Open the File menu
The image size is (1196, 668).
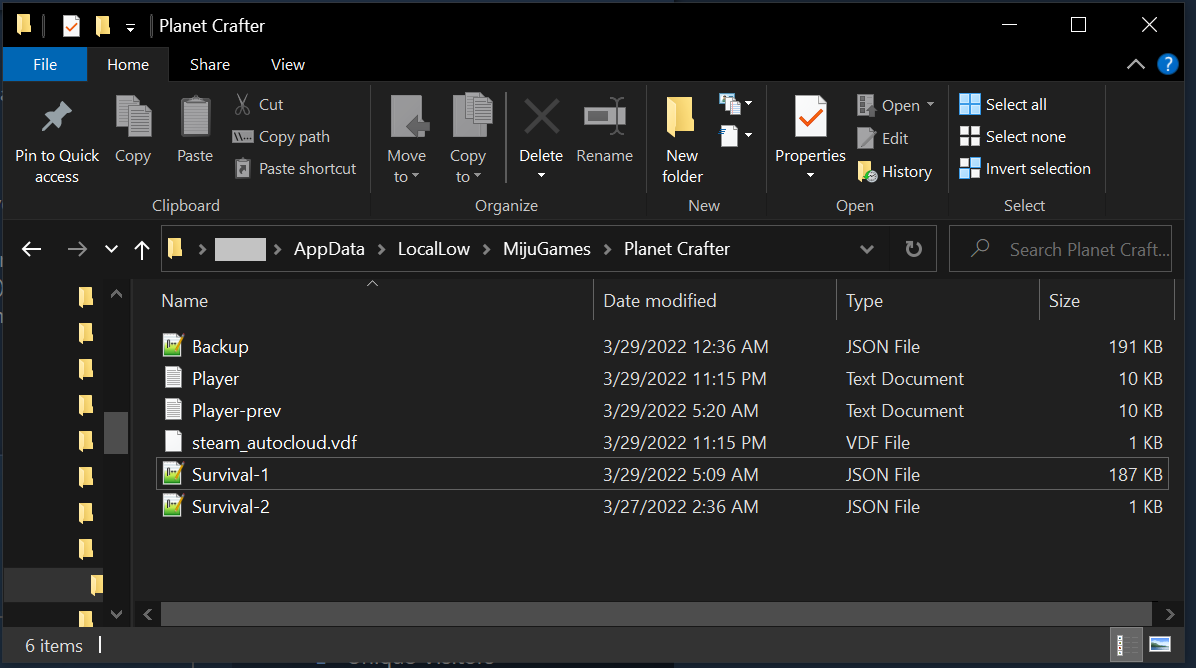coord(45,64)
